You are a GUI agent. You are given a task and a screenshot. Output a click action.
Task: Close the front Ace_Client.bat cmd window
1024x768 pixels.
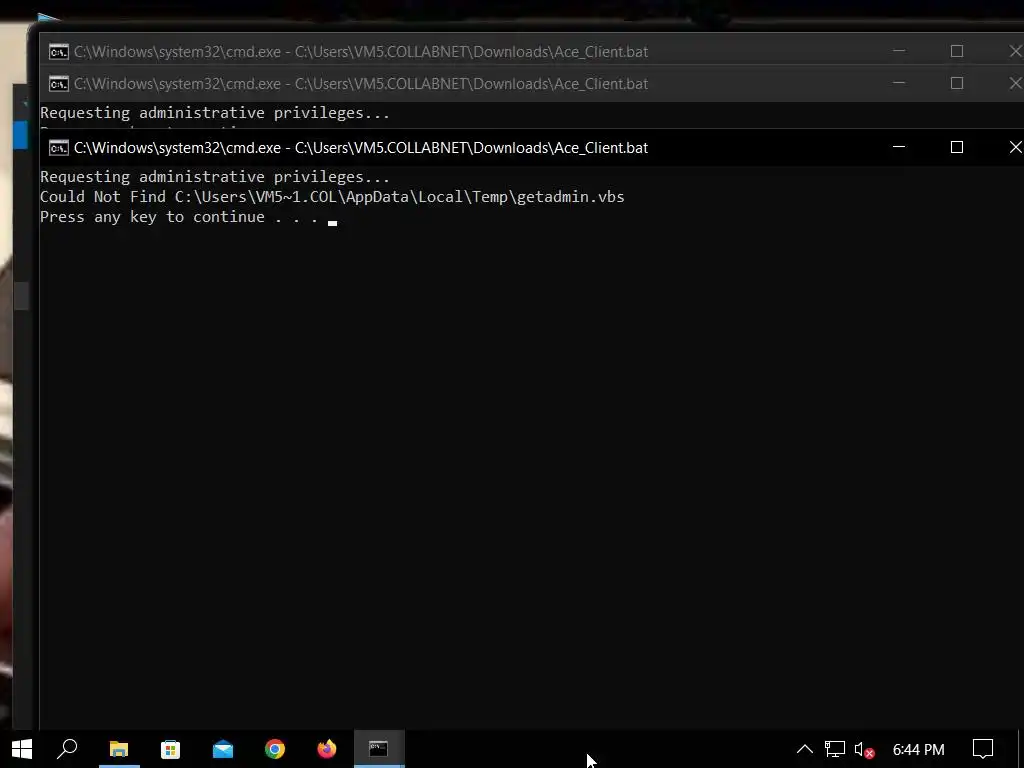click(x=1014, y=147)
